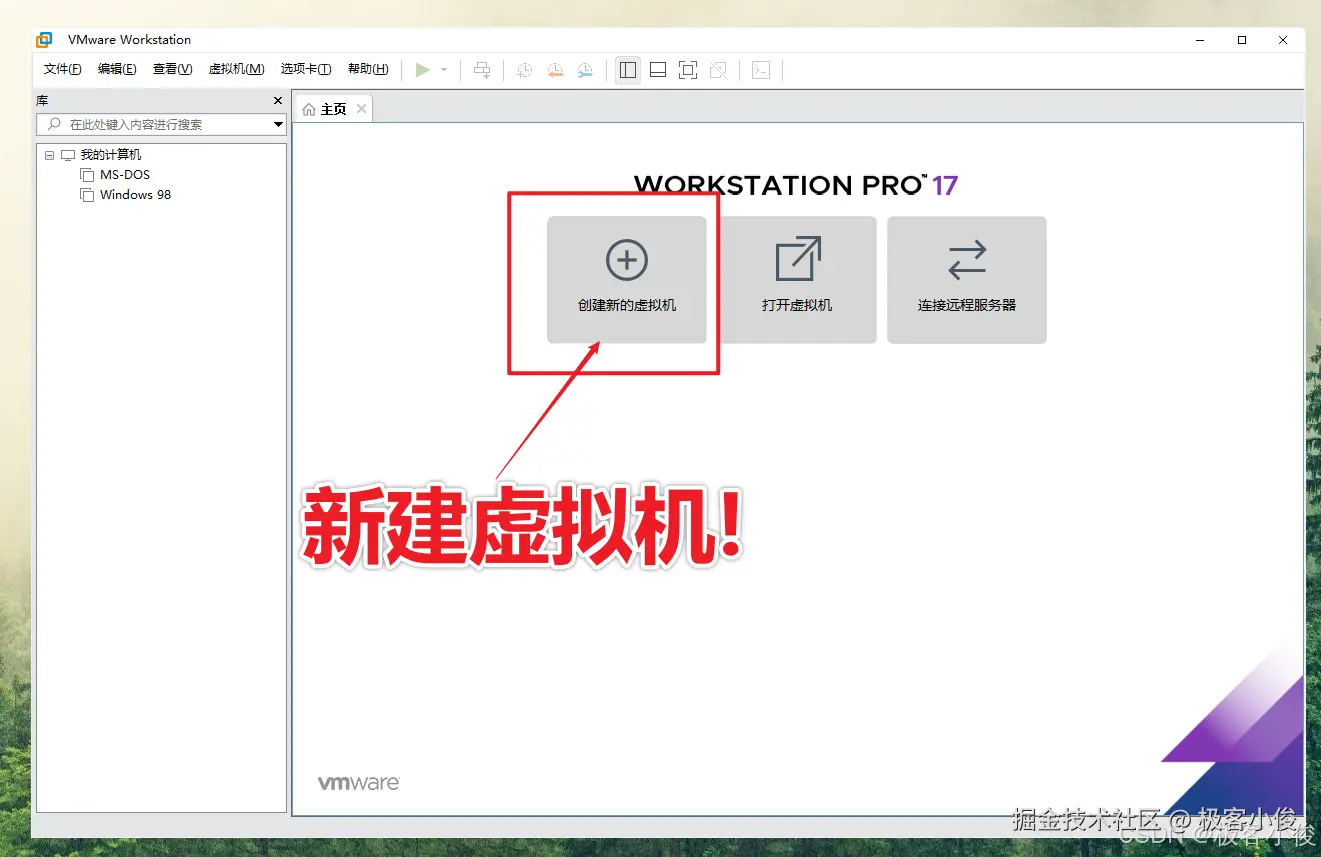Close the 库 library panel

278,101
